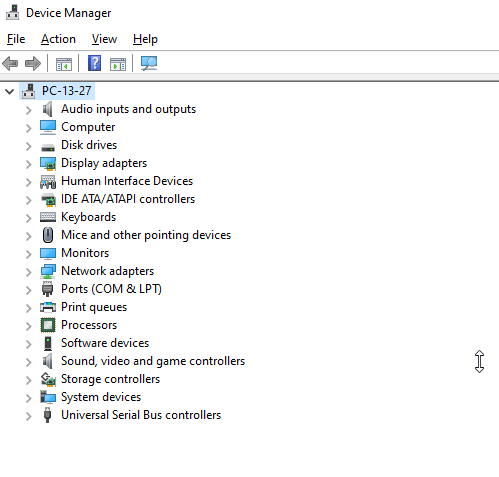Expand Universal Serial Bus controllers

(x=29, y=416)
